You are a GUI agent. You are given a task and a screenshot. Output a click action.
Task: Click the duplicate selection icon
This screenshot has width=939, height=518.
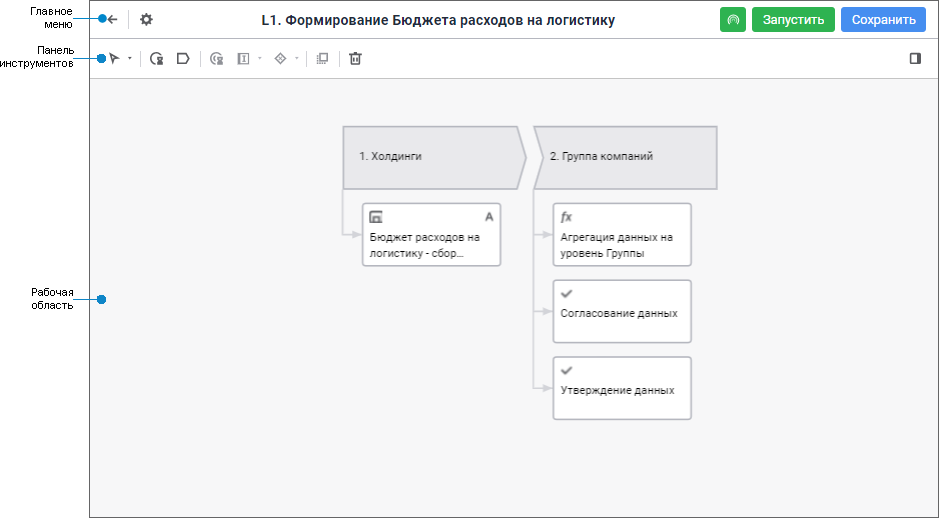[x=322, y=59]
